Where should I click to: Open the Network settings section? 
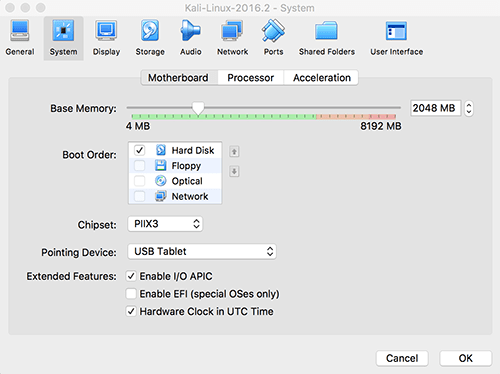click(232, 38)
